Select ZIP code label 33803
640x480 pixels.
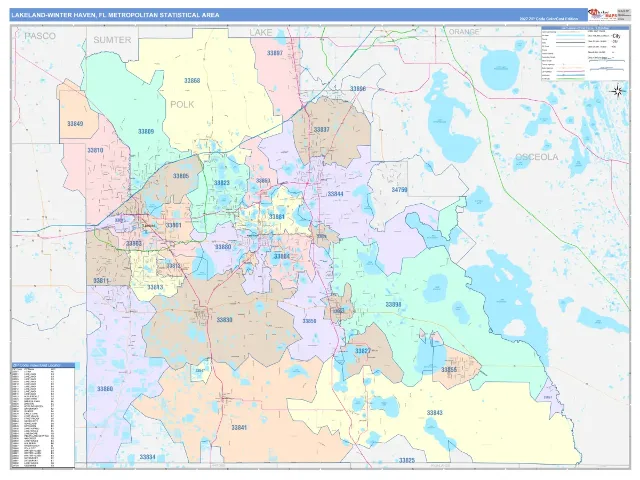click(x=134, y=244)
